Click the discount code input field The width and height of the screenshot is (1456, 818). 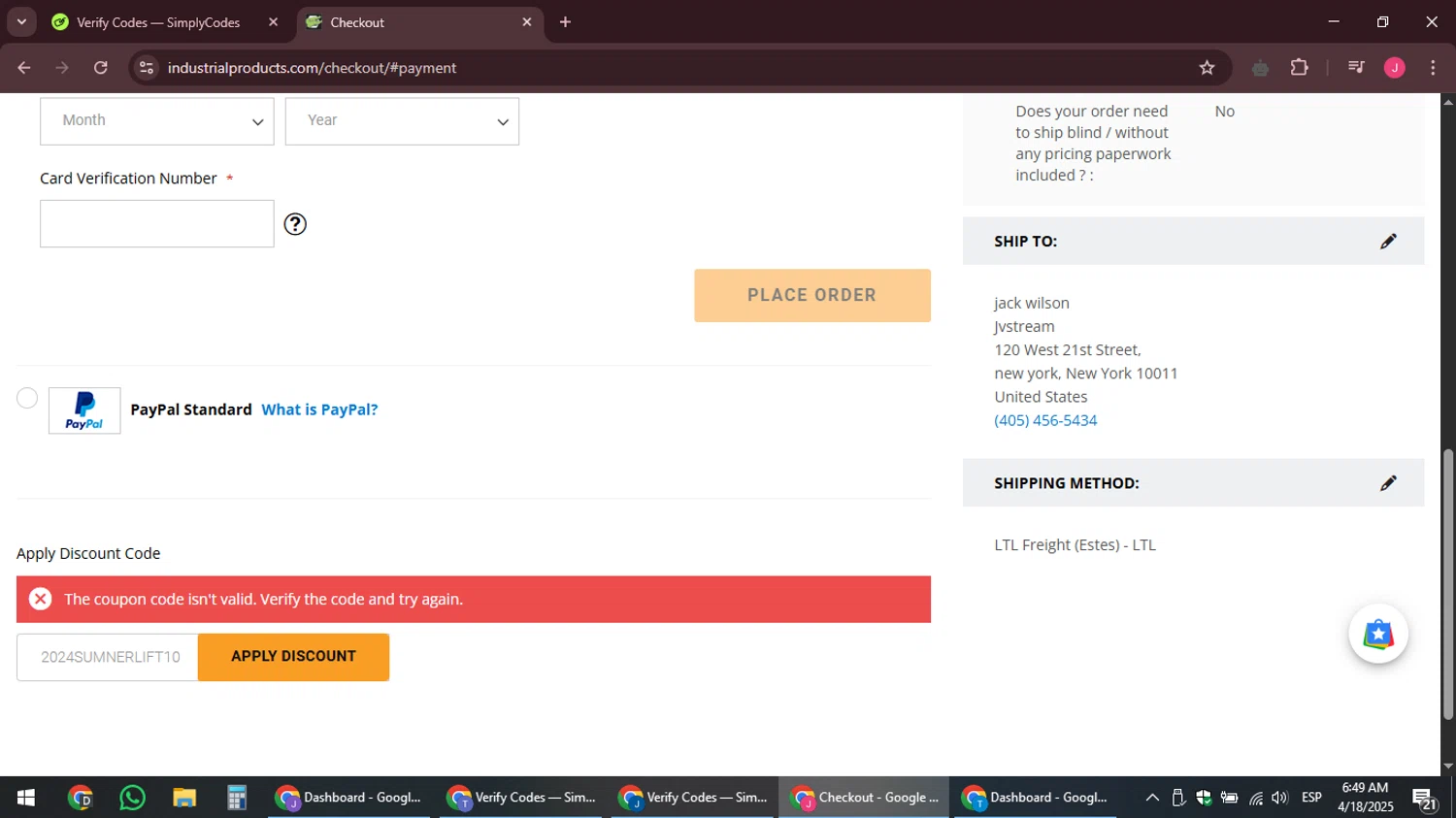(108, 657)
